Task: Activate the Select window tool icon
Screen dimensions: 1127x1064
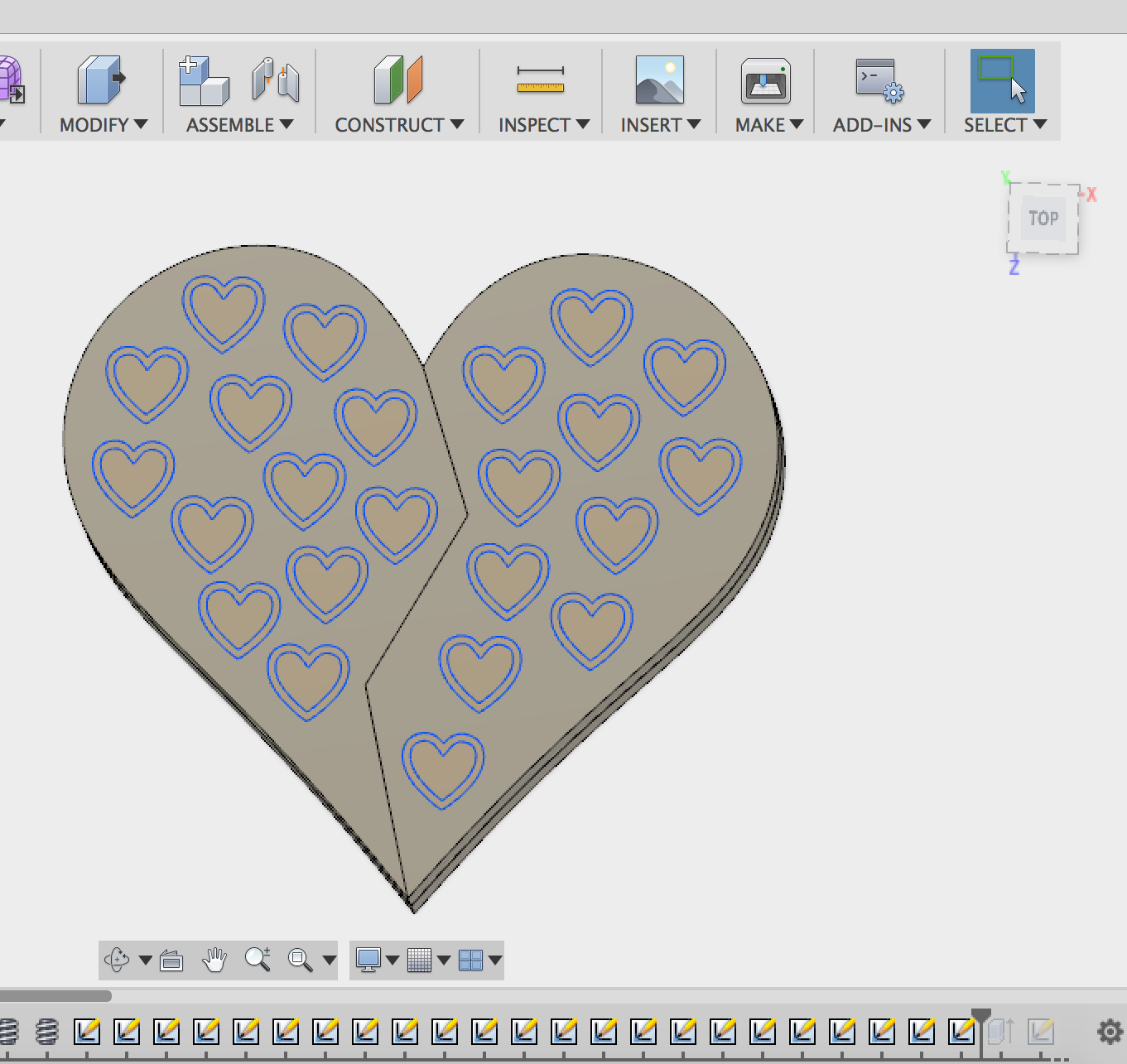Action: click(1003, 80)
